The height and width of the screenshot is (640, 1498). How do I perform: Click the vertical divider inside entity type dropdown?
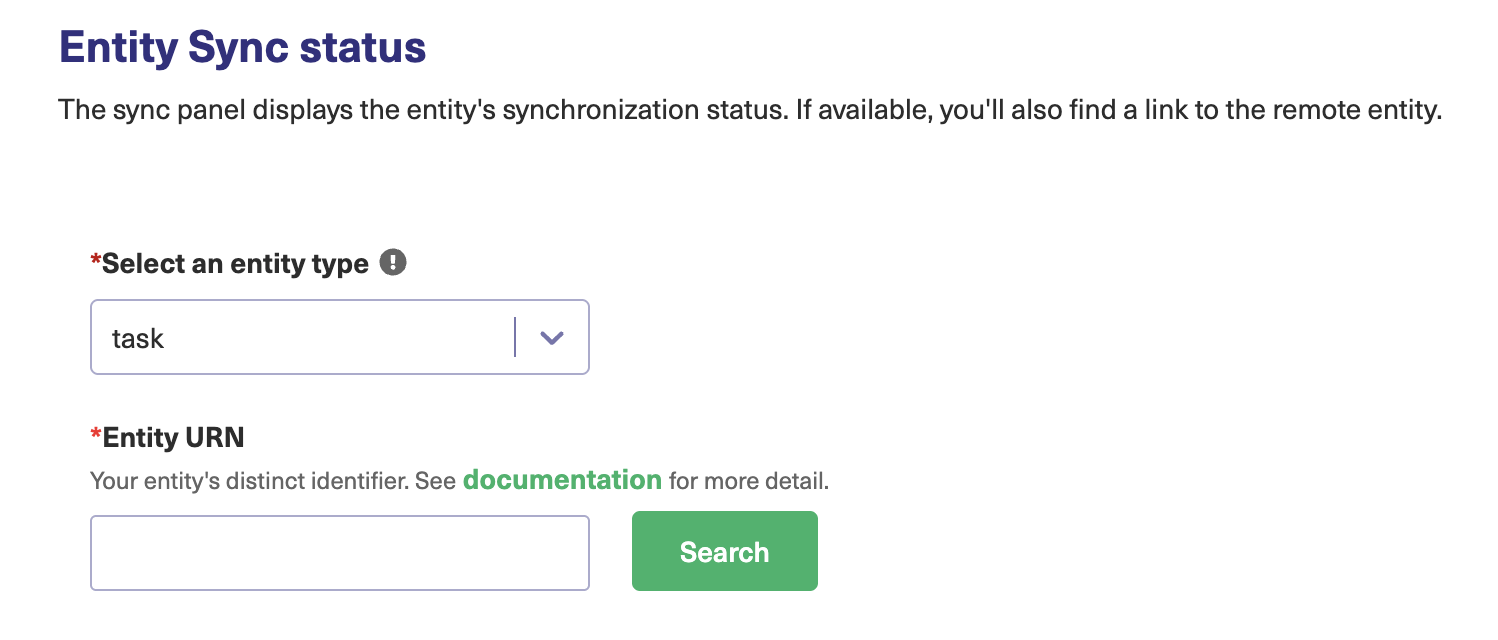click(x=515, y=338)
